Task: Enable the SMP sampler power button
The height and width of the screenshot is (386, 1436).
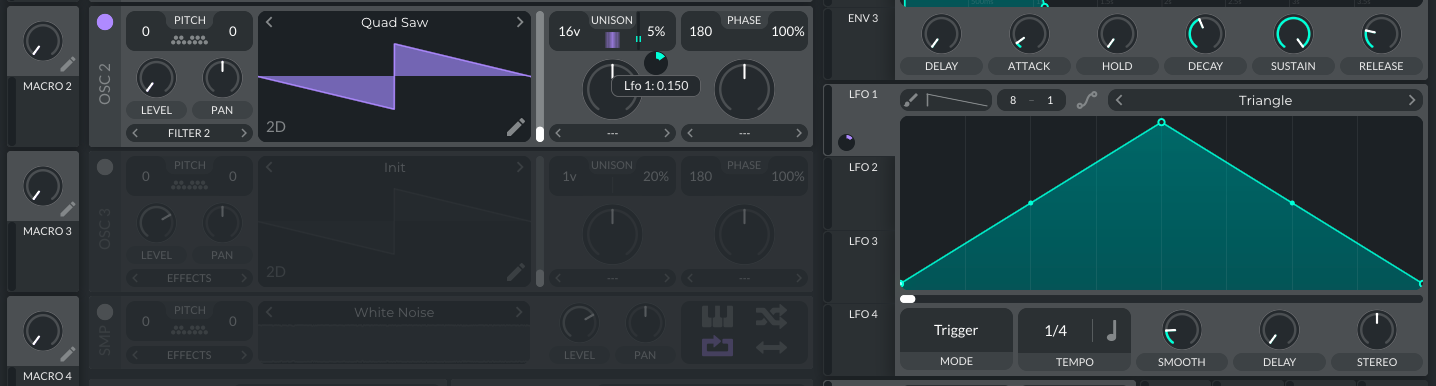Action: [105, 312]
